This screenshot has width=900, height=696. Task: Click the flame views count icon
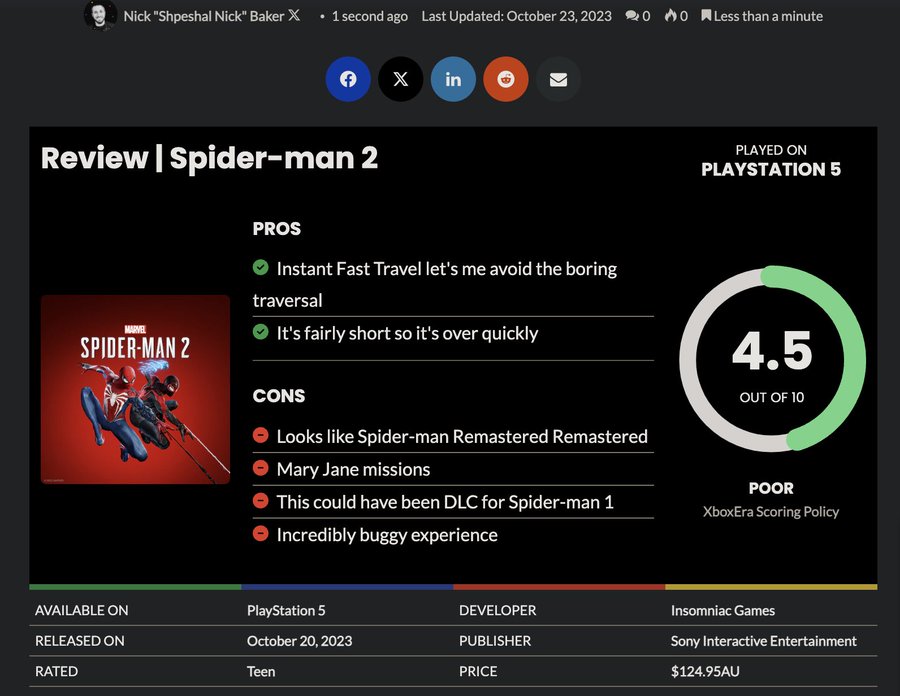coord(670,15)
